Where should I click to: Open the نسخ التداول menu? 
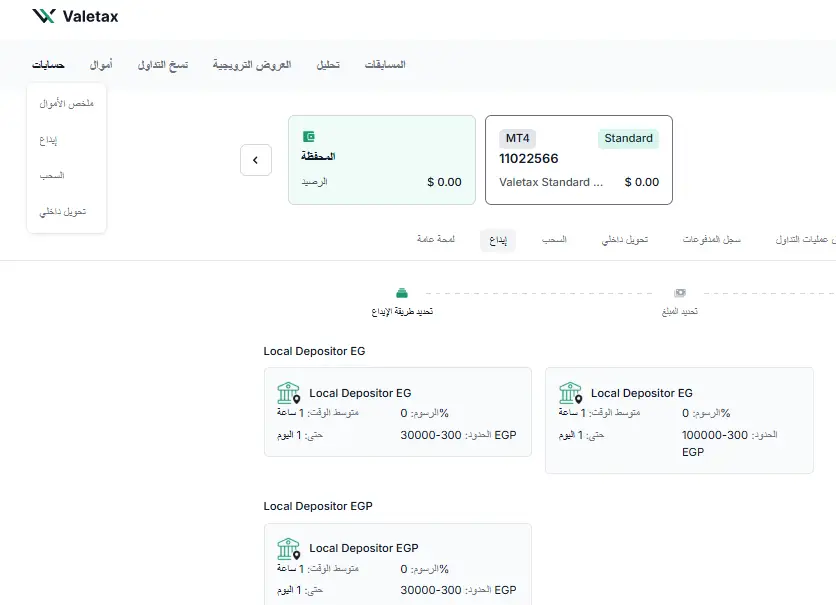pos(163,64)
